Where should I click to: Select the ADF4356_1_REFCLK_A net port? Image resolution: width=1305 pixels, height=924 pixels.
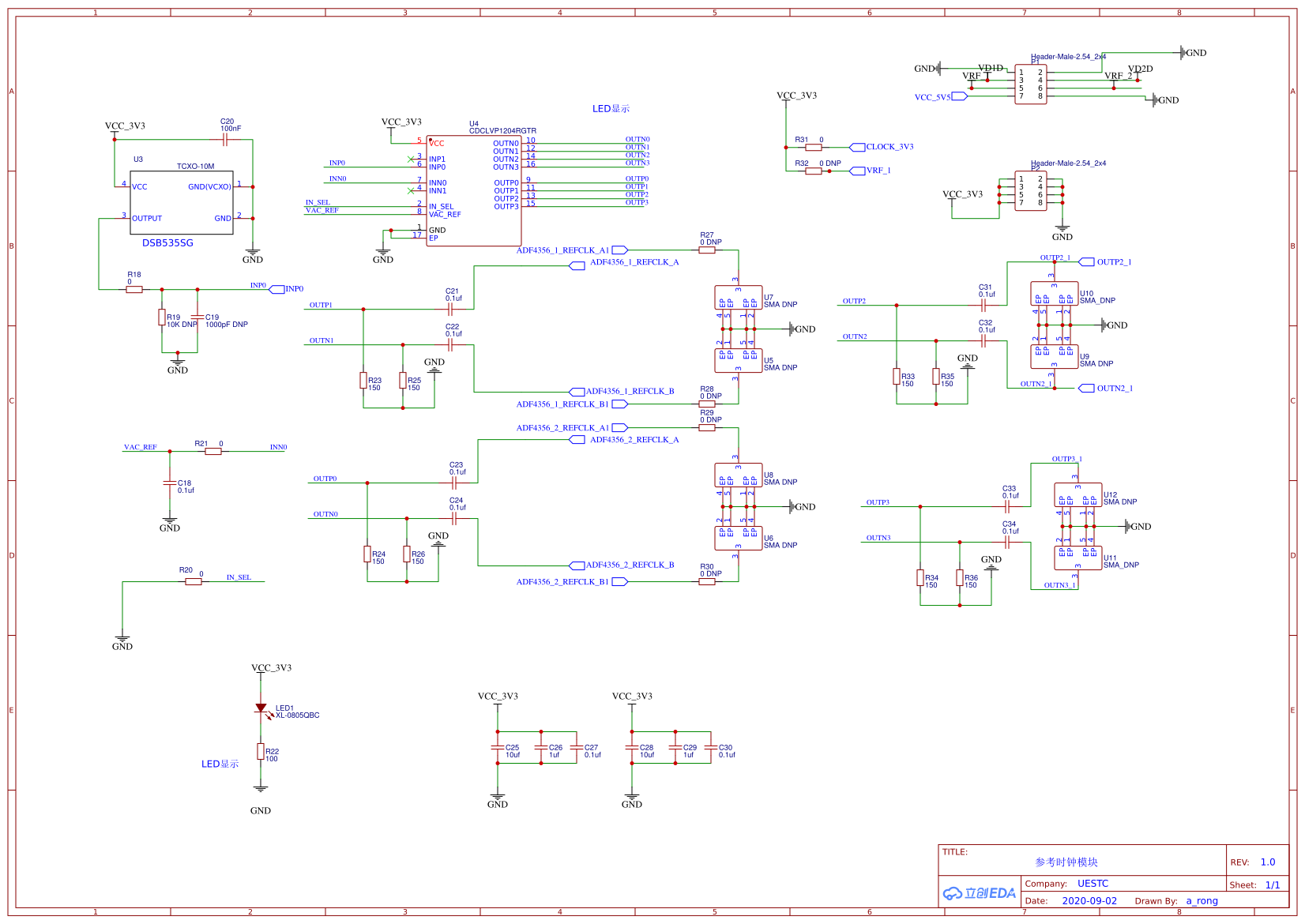[625, 265]
